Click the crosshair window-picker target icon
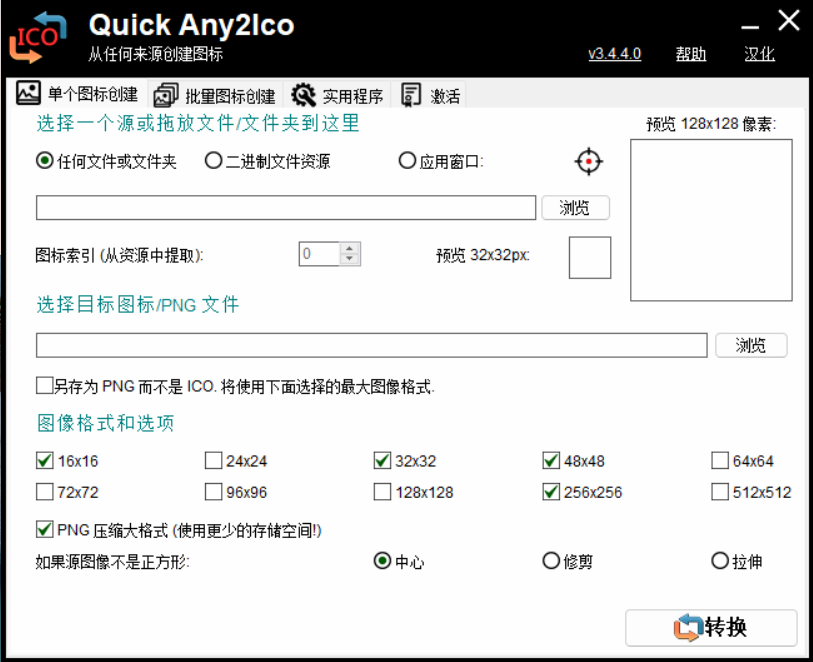813x662 pixels. click(588, 162)
